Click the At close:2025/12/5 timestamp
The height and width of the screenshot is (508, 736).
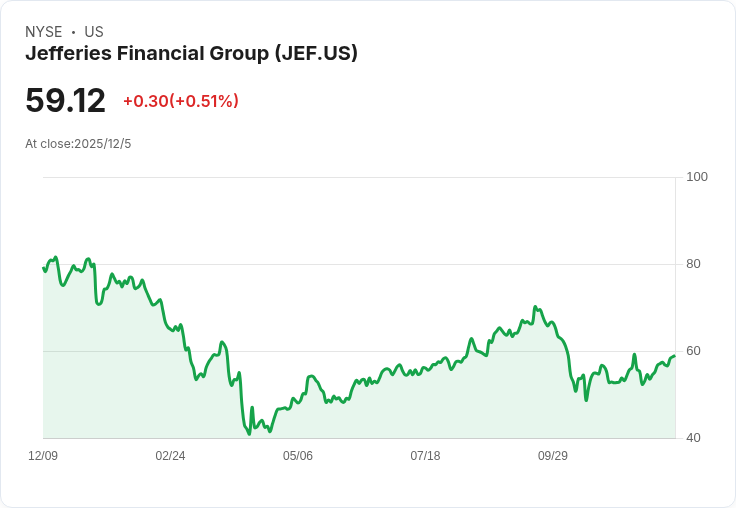click(78, 143)
